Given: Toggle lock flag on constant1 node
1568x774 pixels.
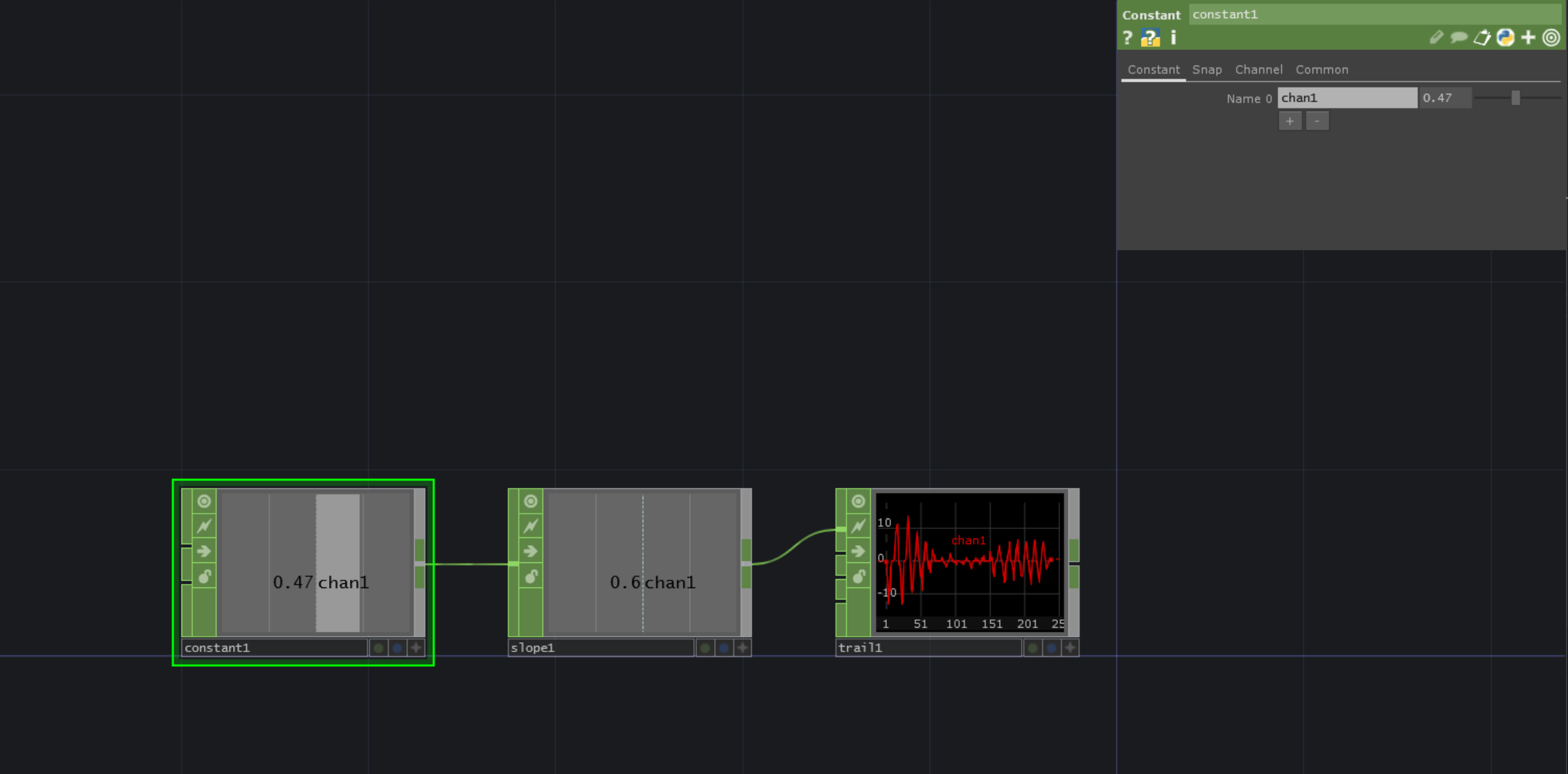Looking at the screenshot, I should coord(204,576).
